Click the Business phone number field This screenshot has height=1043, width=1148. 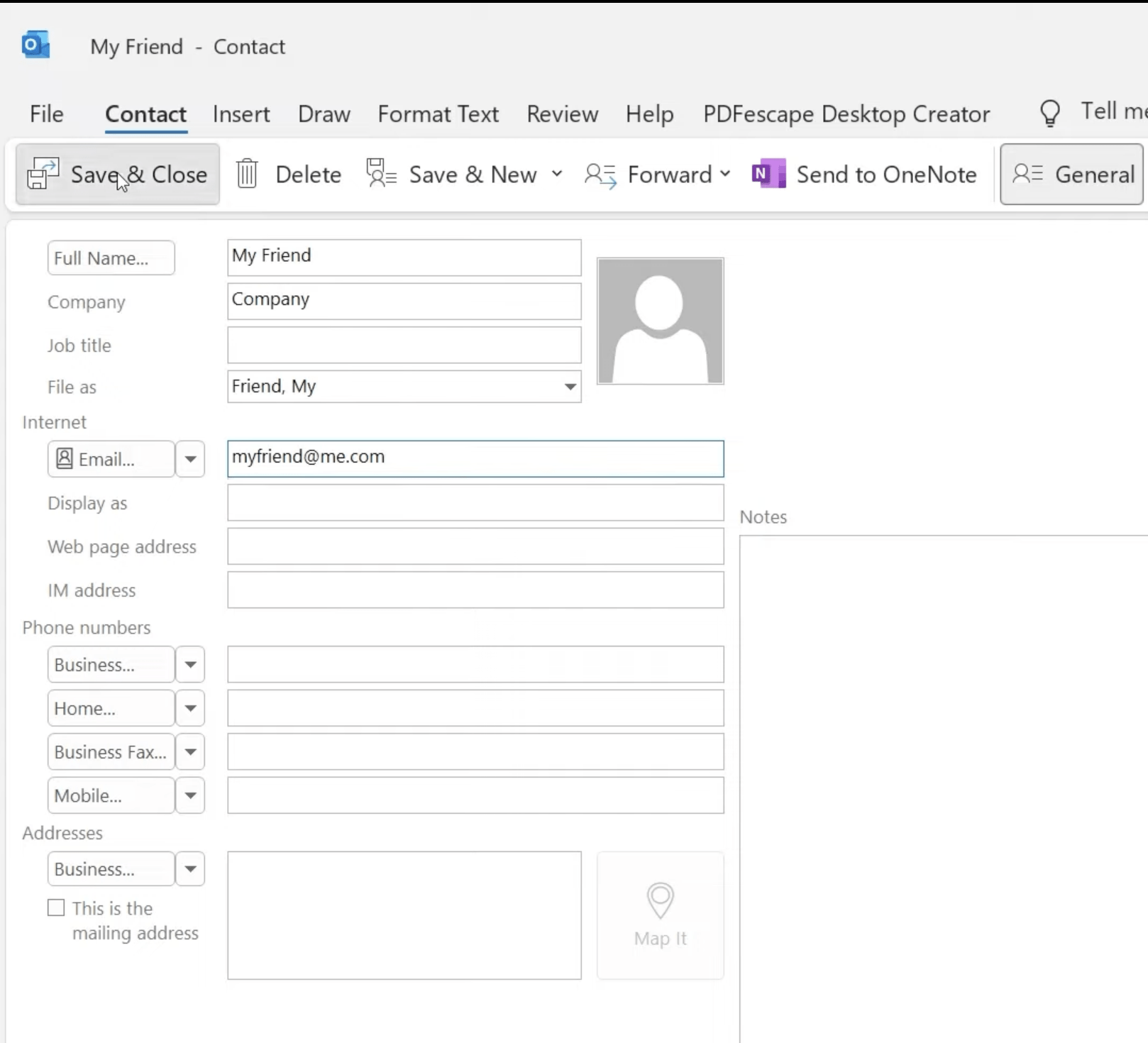tap(475, 664)
